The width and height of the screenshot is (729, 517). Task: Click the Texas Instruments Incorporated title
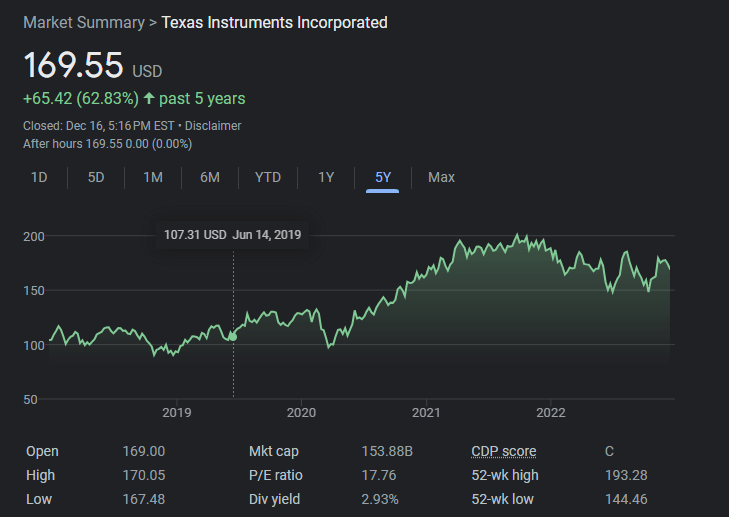[x=274, y=22]
